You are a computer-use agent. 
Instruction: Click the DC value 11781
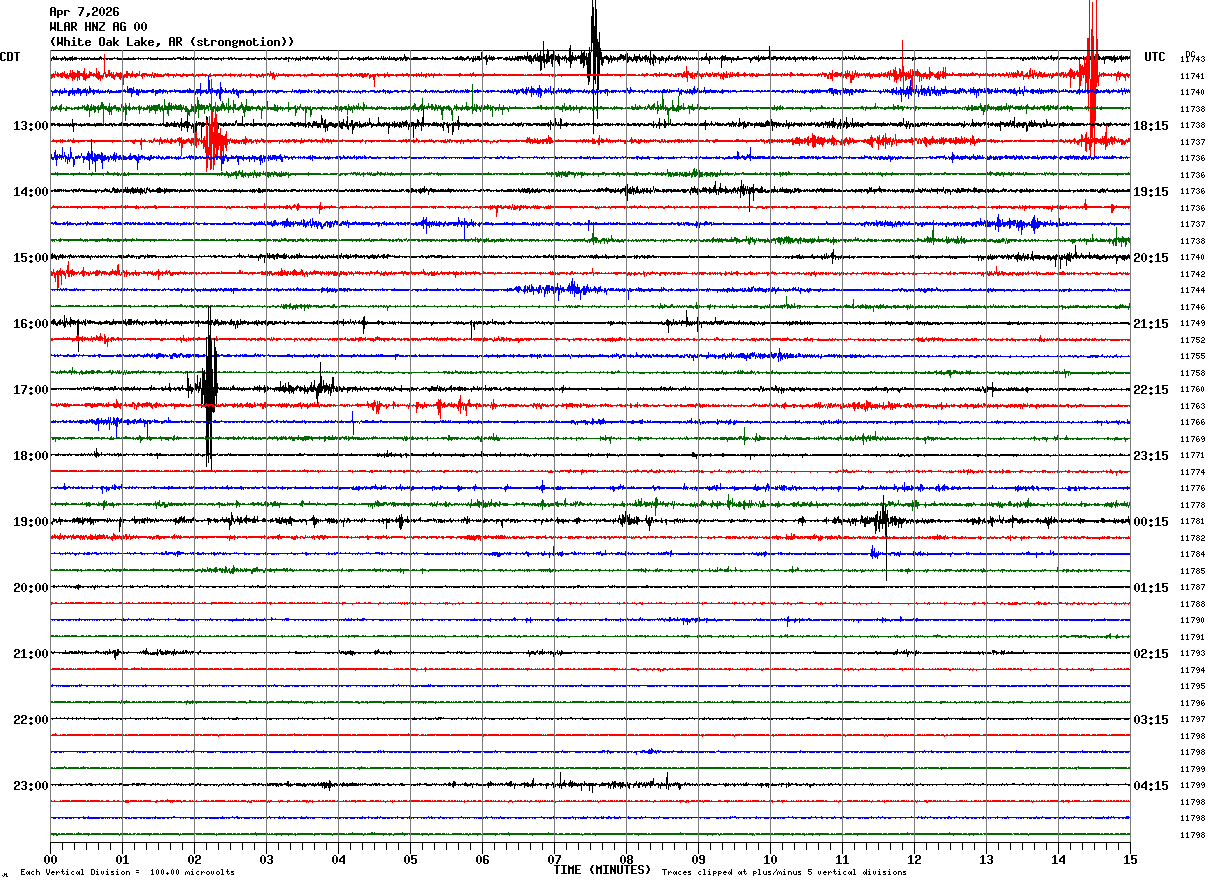[1192, 521]
